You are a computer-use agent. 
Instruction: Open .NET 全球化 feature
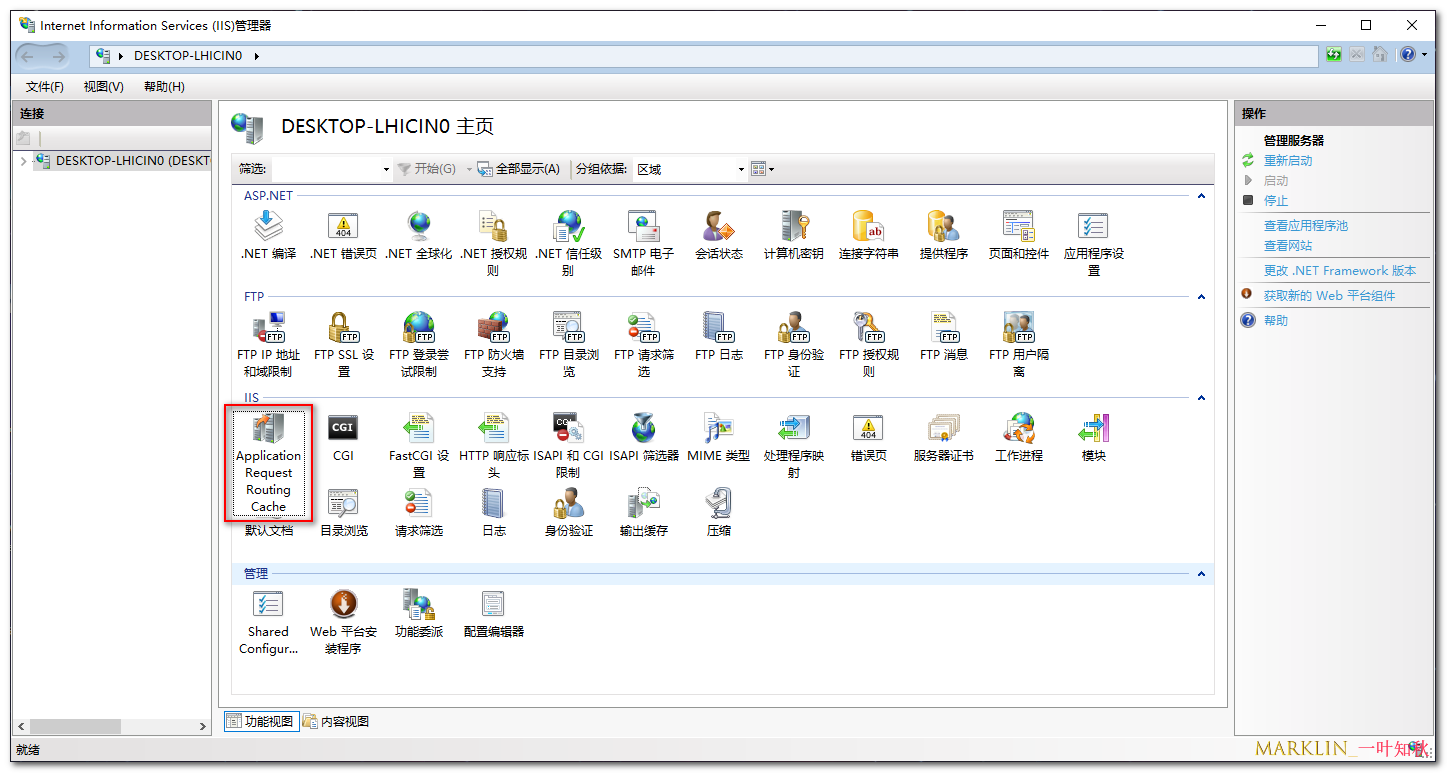point(418,236)
